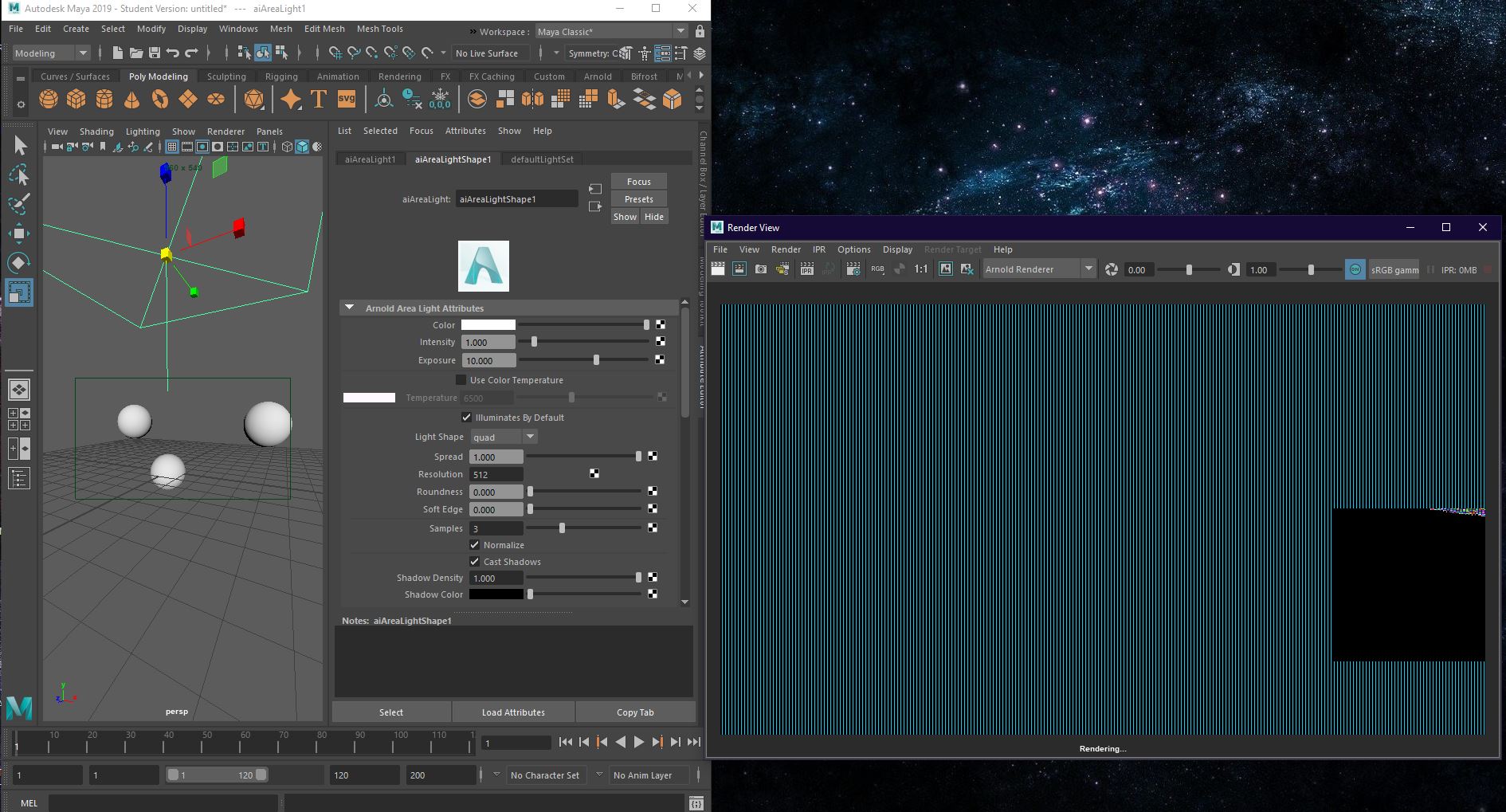The width and height of the screenshot is (1506, 812).
Task: Click the Copy Tab button
Action: [635, 712]
